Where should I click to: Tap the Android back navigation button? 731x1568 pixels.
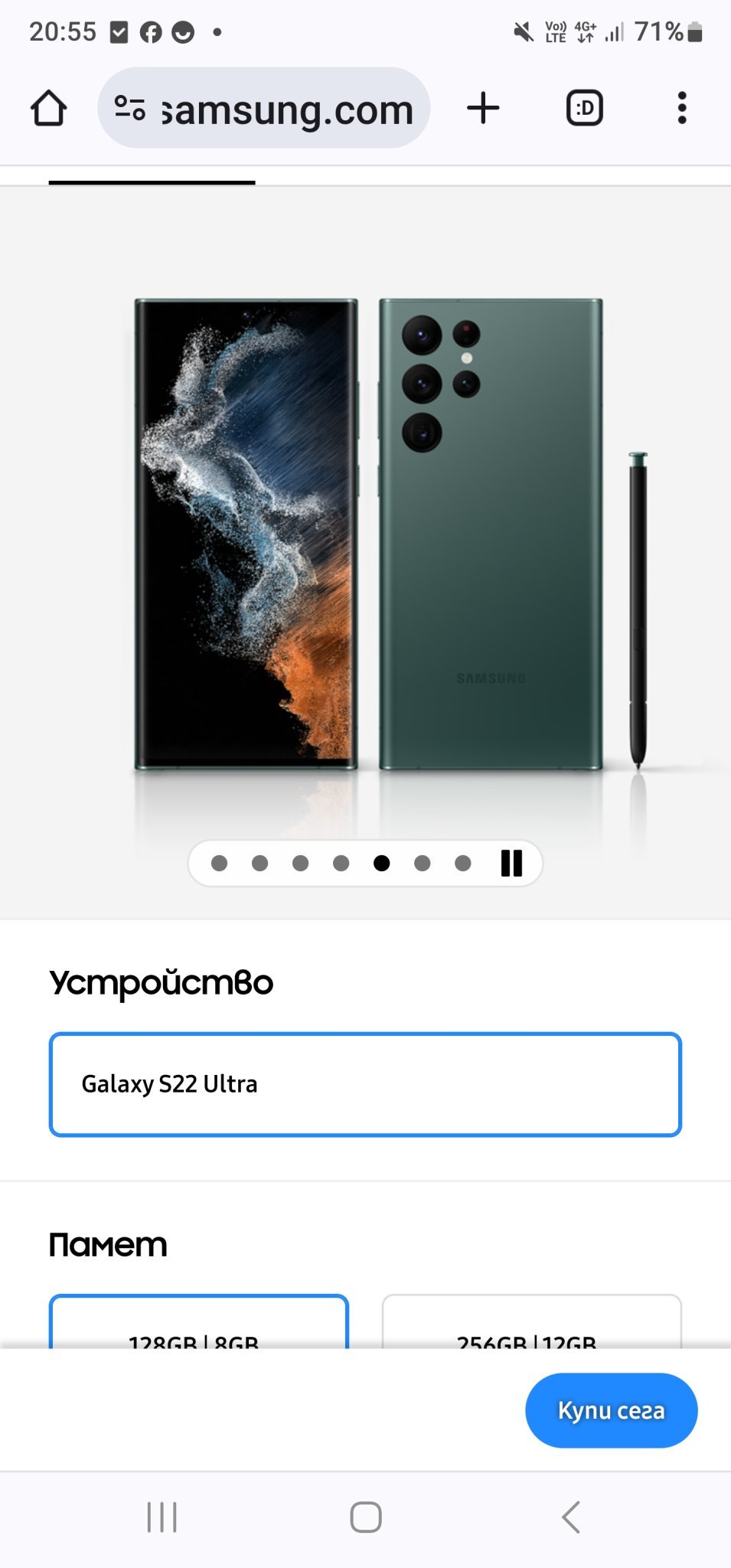(x=571, y=1517)
